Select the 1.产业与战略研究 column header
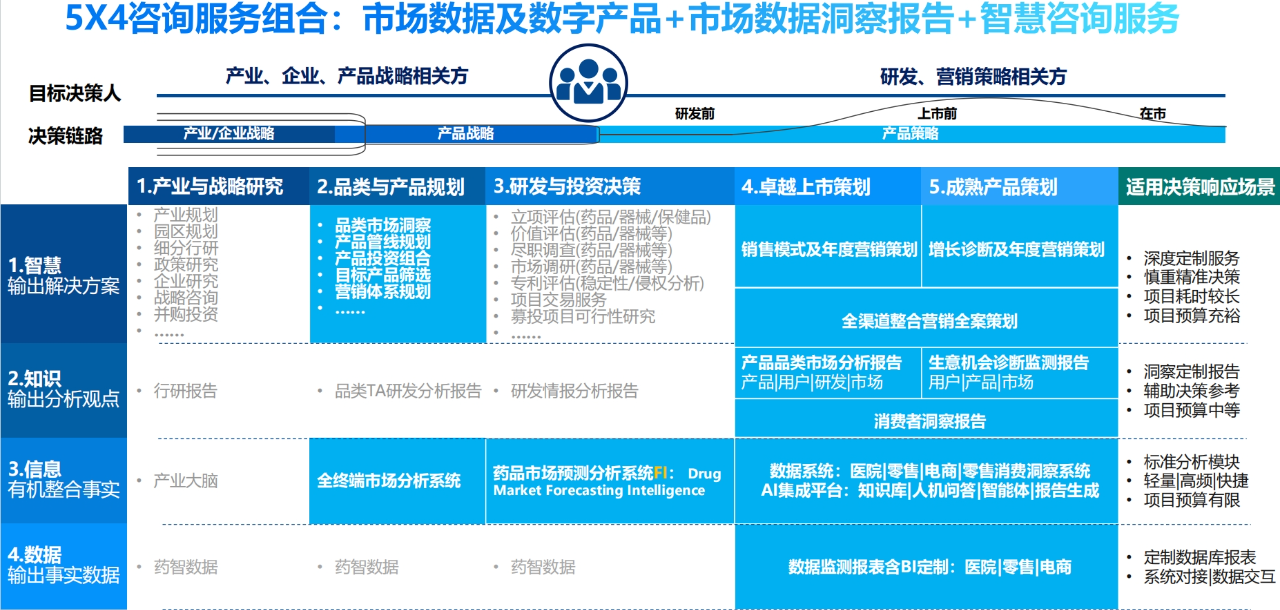The height and width of the screenshot is (610, 1280). pyautogui.click(x=210, y=187)
